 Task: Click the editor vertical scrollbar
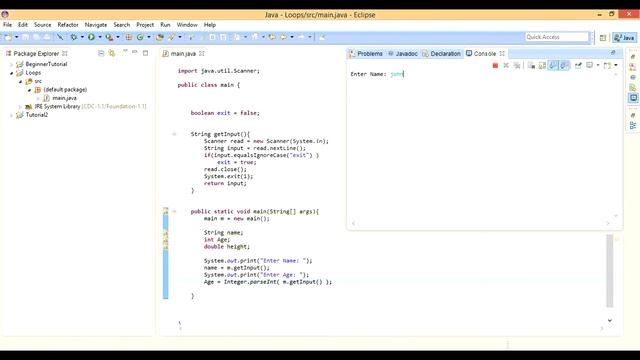[610, 271]
